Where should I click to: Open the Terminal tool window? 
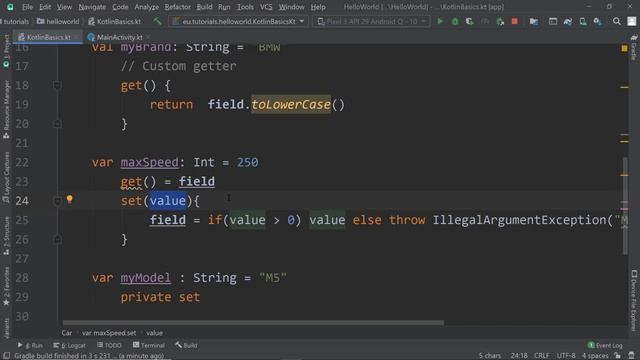pyautogui.click(x=149, y=345)
